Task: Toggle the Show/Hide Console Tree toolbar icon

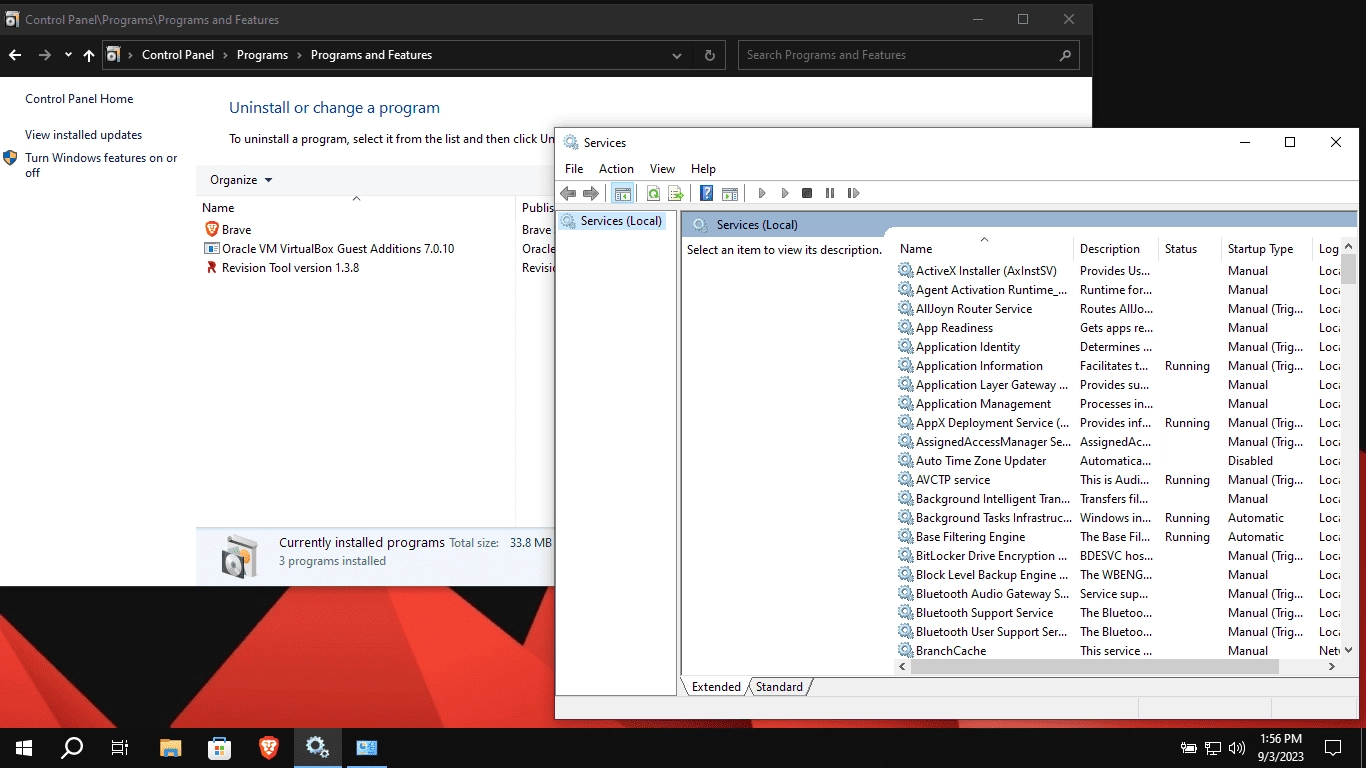Action: pos(623,193)
